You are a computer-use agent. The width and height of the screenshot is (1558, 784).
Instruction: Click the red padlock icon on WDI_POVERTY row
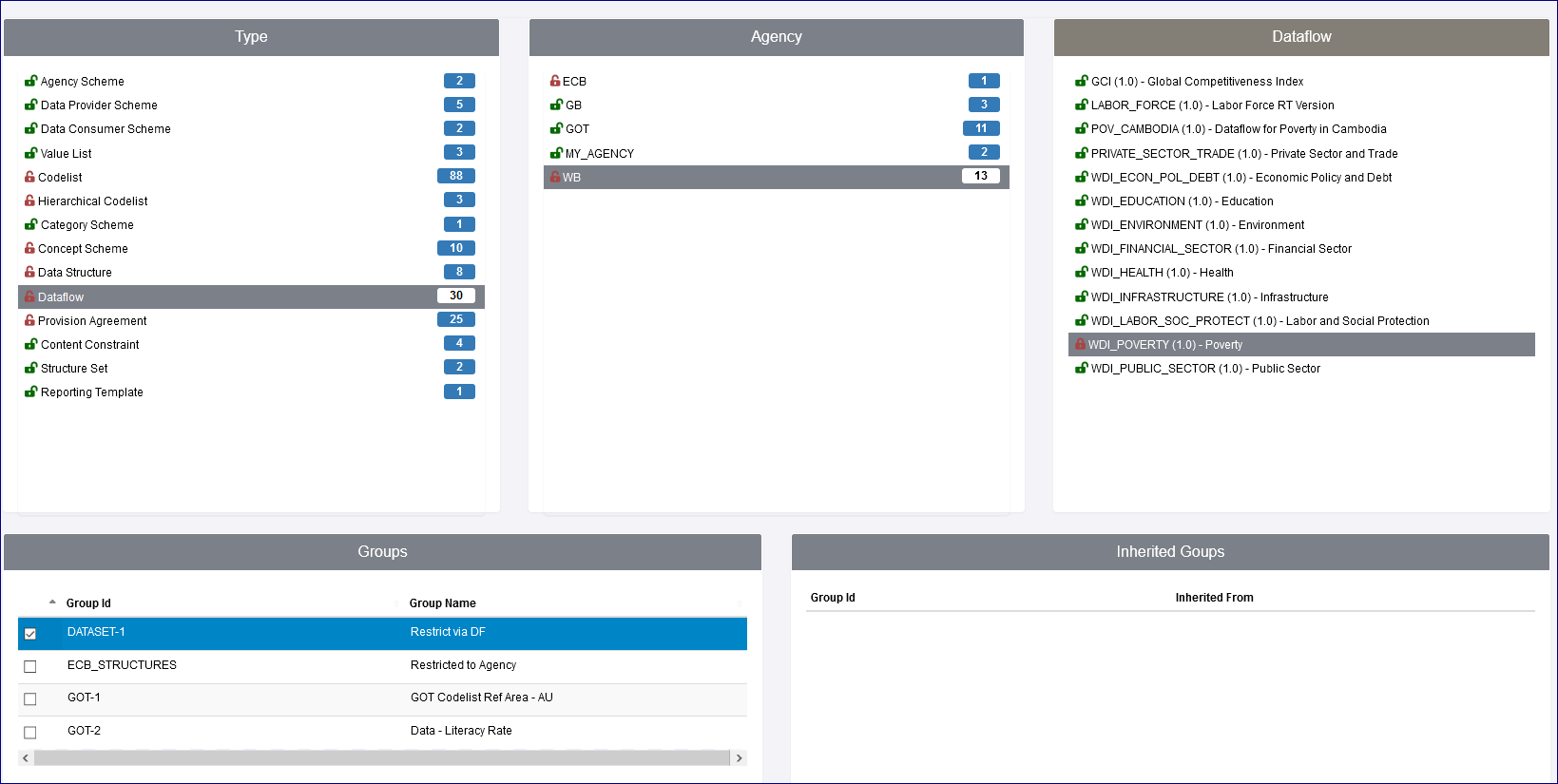pyautogui.click(x=1080, y=344)
